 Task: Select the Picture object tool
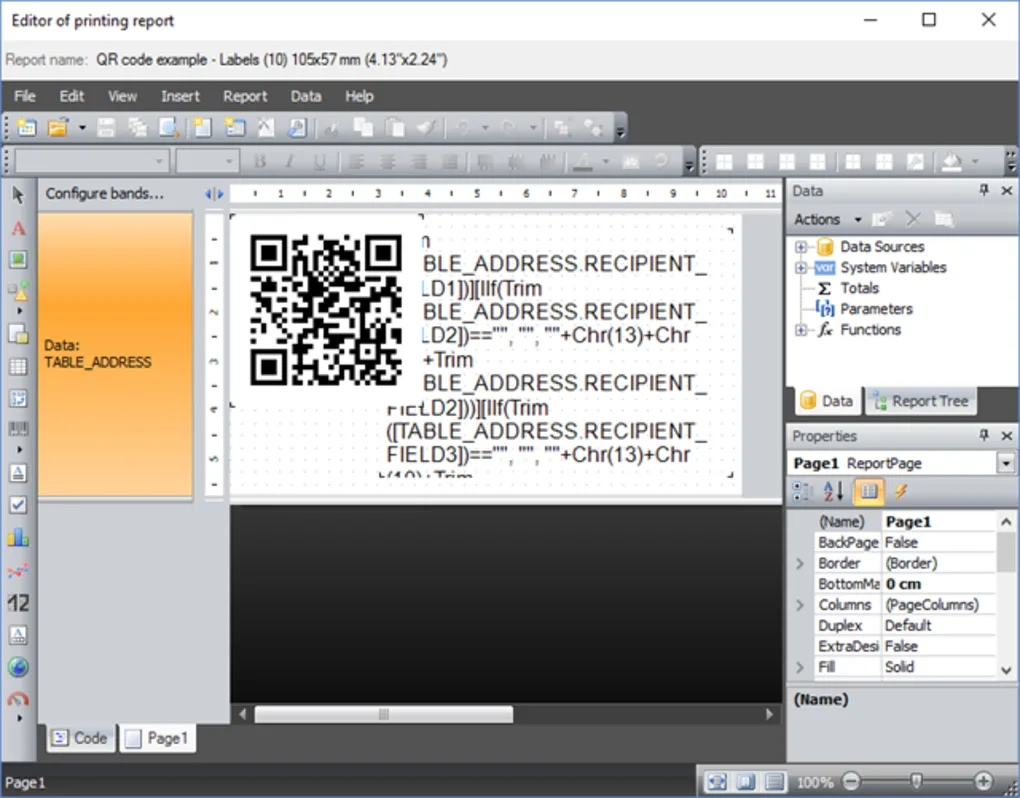pos(18,260)
